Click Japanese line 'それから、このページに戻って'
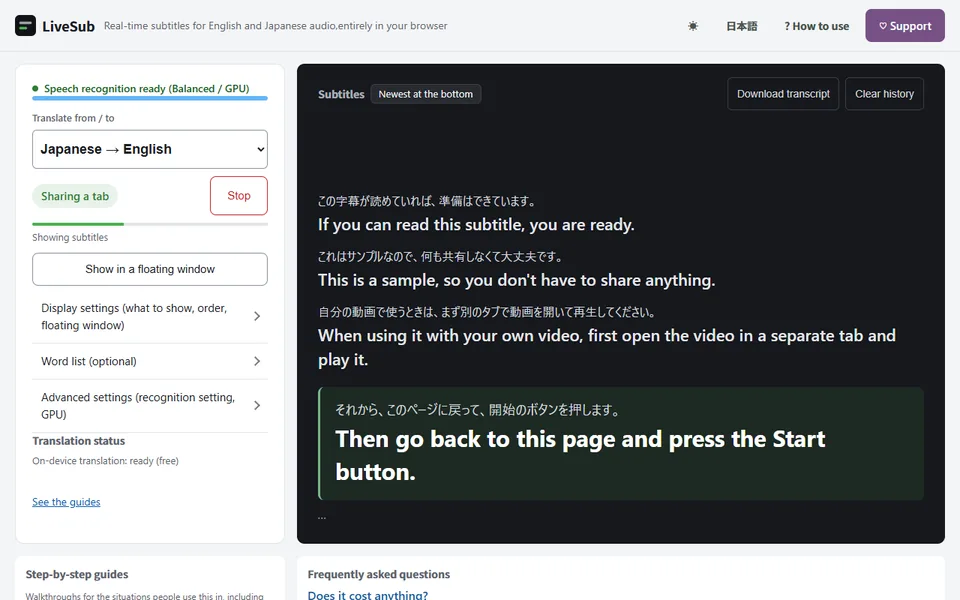The image size is (960, 600). [x=478, y=409]
